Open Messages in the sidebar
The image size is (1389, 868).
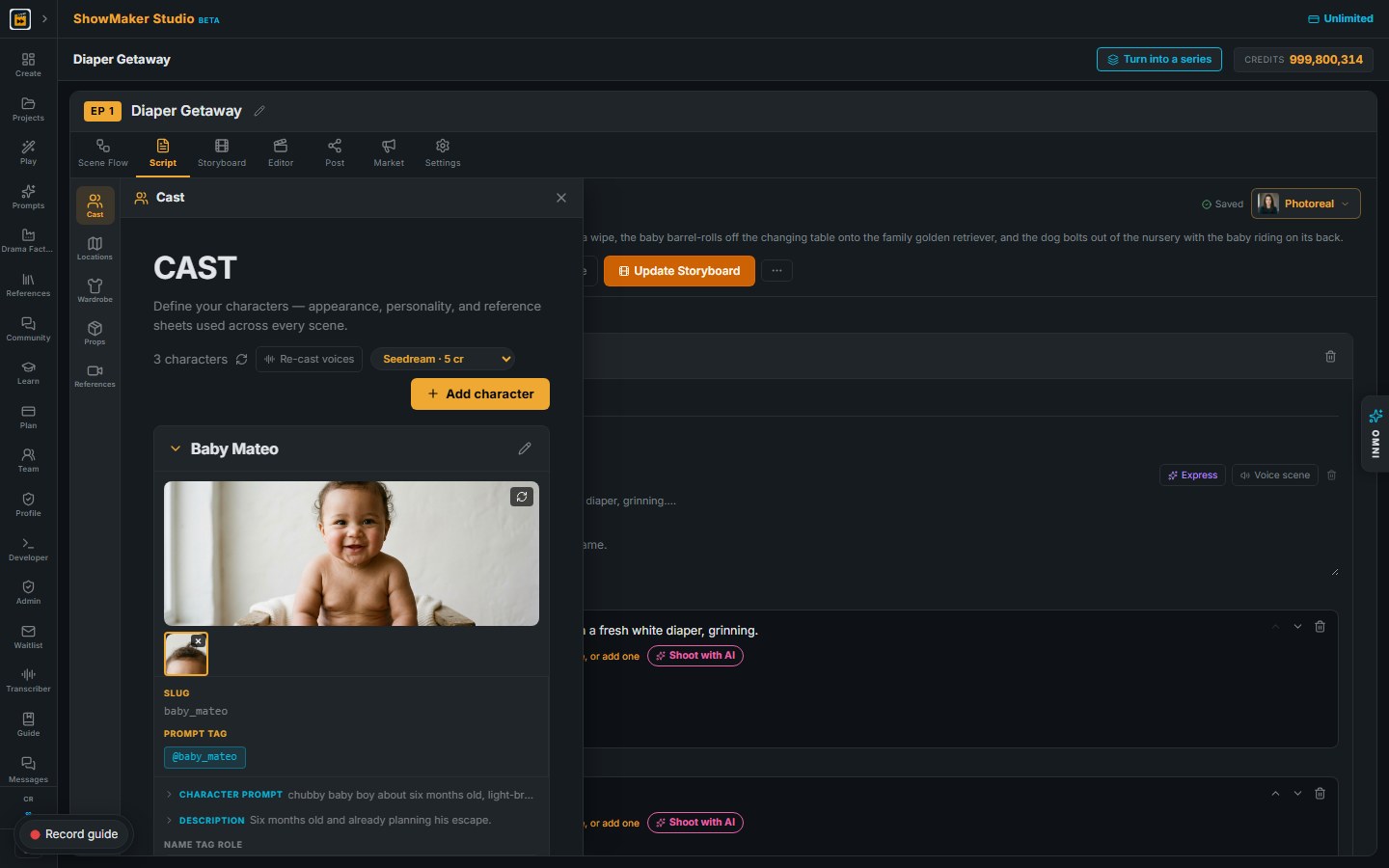[28, 770]
